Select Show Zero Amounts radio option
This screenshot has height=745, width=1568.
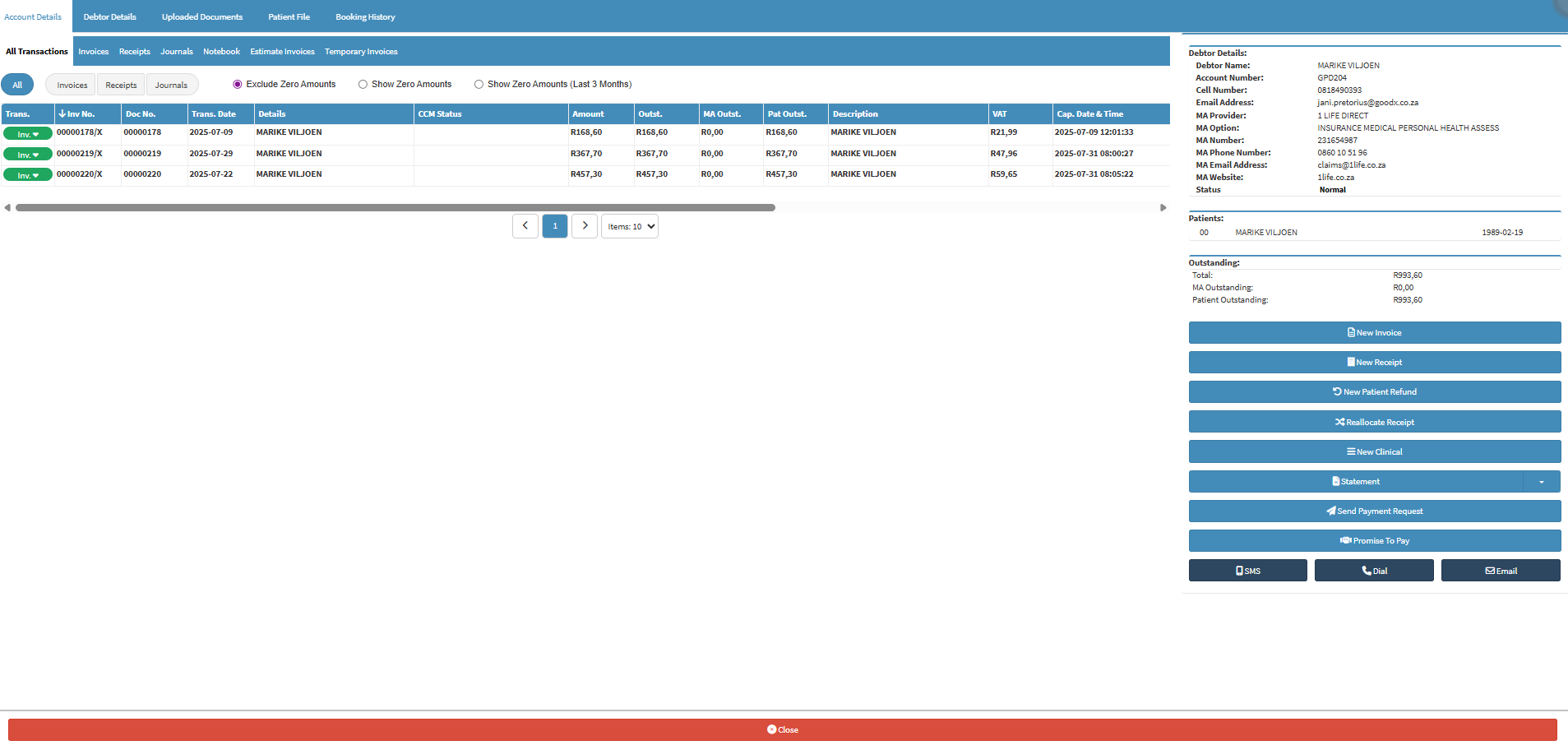coord(363,85)
